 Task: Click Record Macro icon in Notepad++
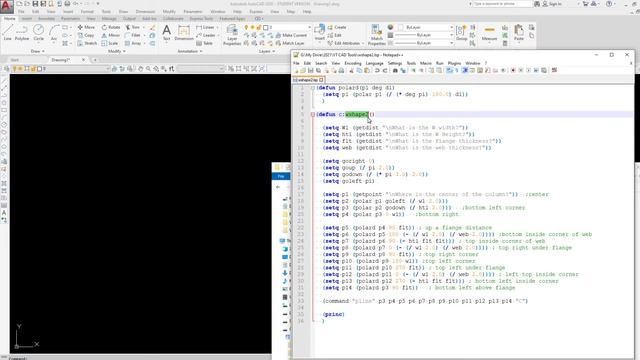point(513,71)
